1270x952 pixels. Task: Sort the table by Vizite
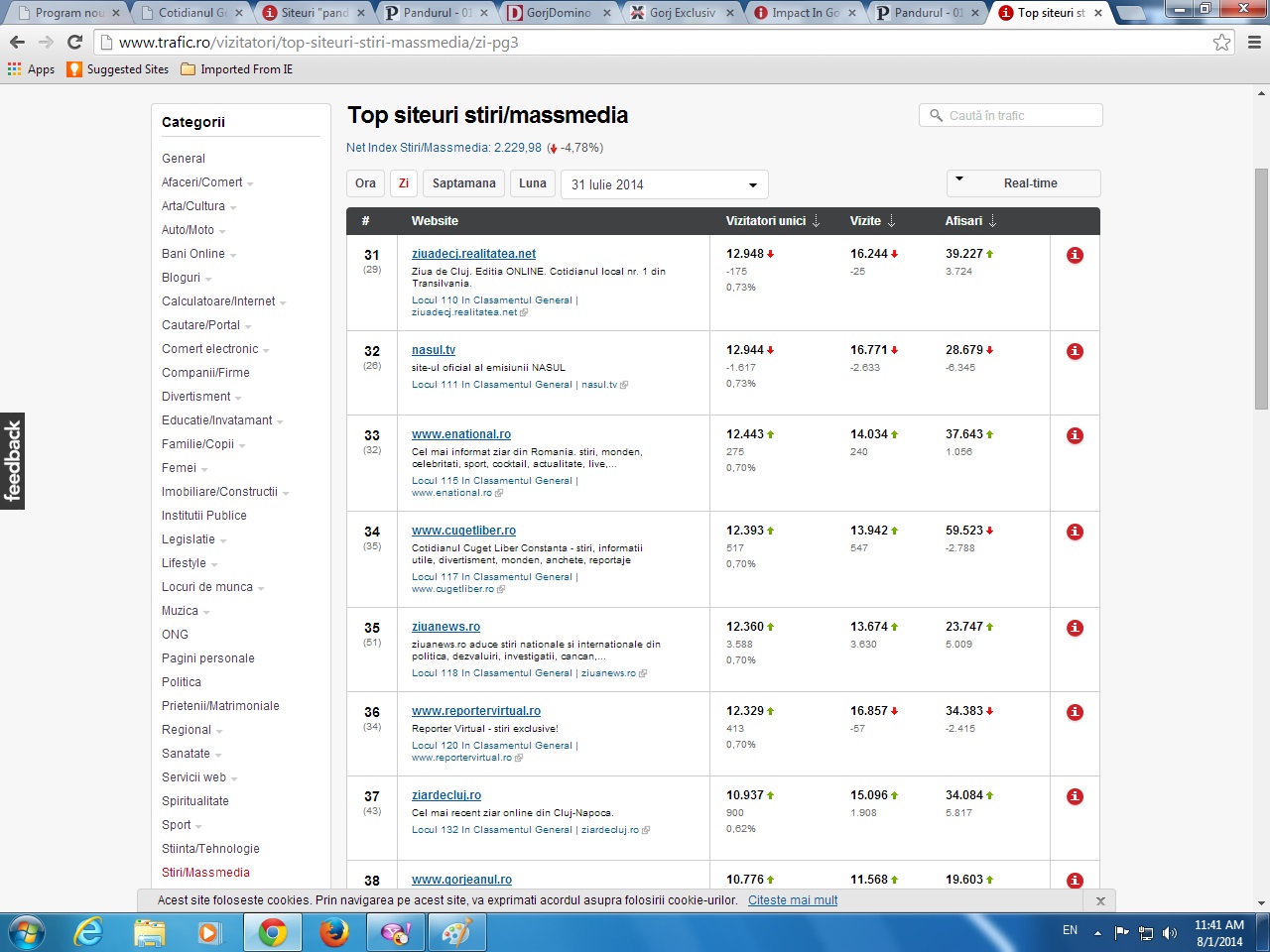pyautogui.click(x=872, y=221)
